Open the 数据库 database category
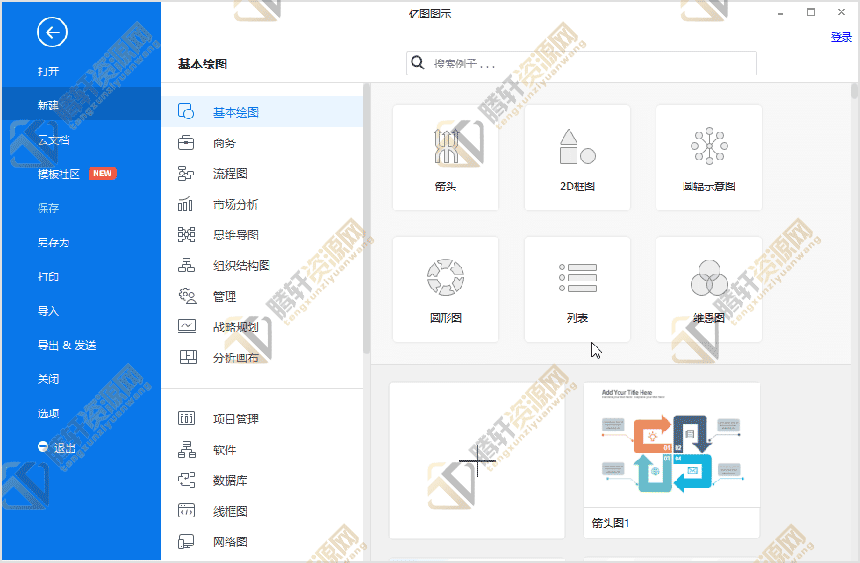 (229, 481)
